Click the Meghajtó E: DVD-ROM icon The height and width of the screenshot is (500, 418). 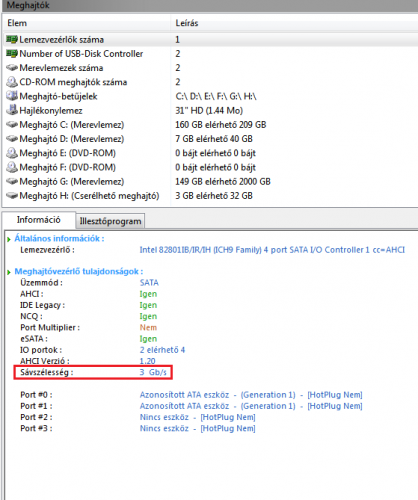coord(12,153)
